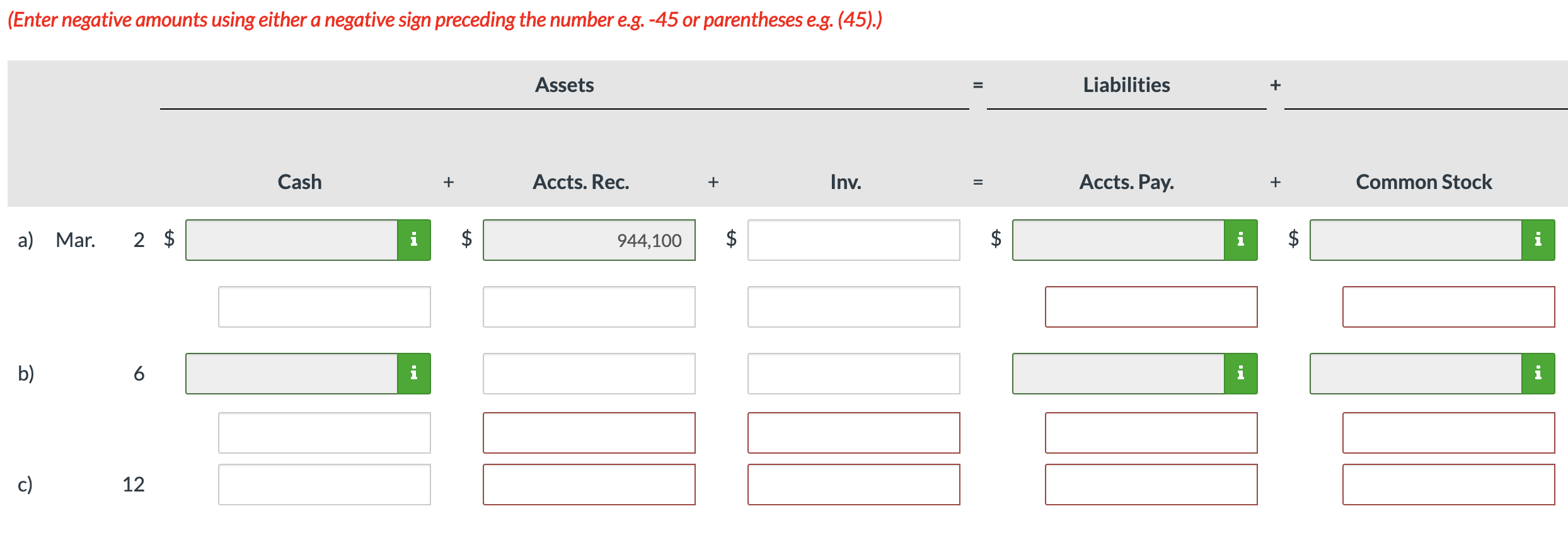Image resolution: width=1568 pixels, height=557 pixels.
Task: Click the Accts. Rec. column label
Action: click(581, 182)
